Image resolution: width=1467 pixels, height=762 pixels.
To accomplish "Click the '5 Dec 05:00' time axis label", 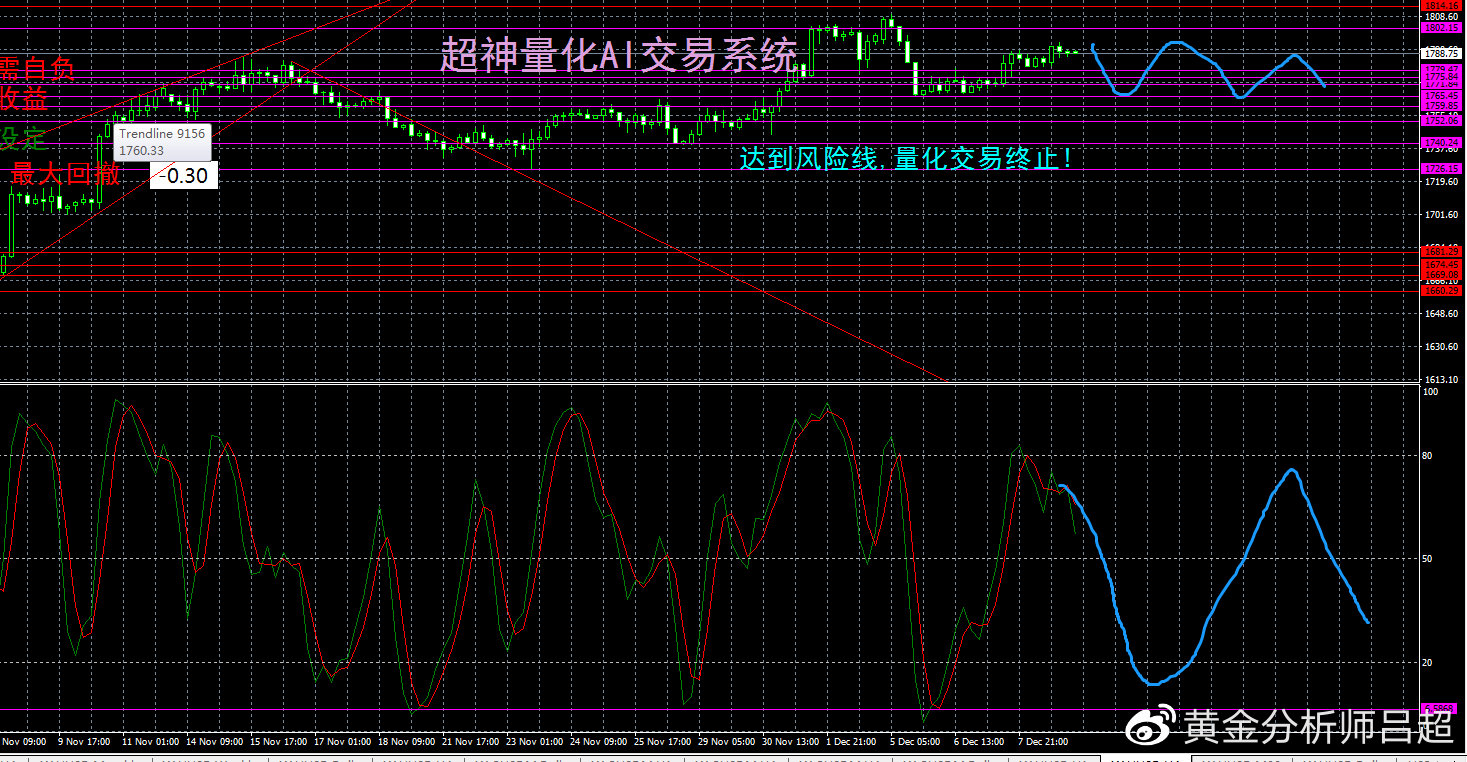I will (x=915, y=742).
